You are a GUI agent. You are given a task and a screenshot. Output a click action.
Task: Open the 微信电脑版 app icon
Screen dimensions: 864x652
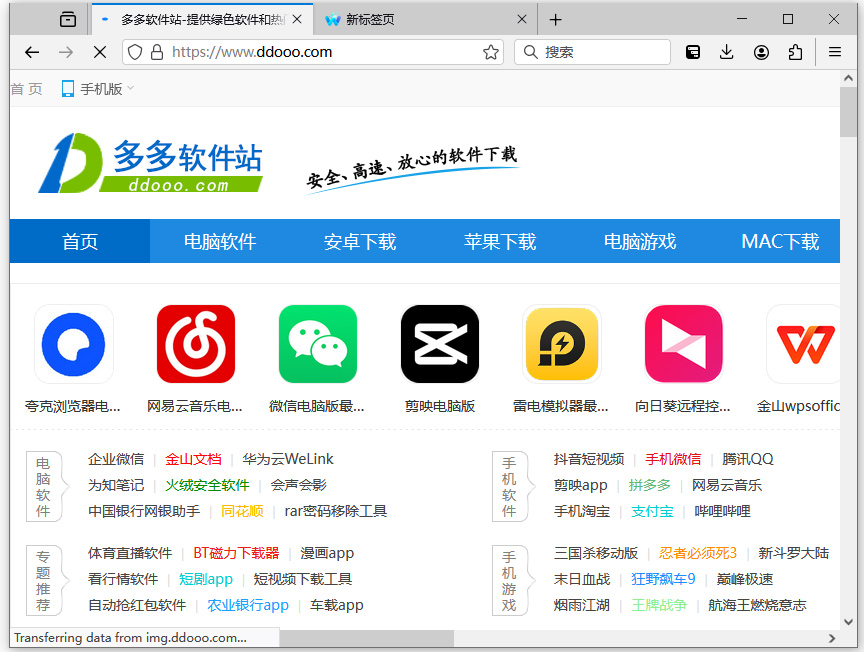[317, 344]
